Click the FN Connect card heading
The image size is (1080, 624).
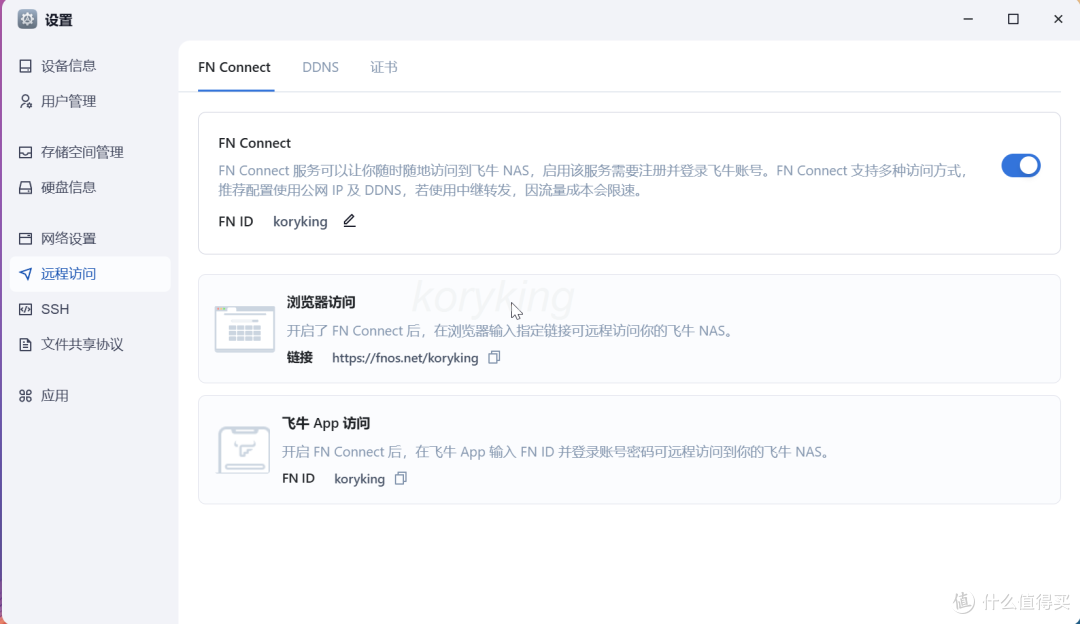(x=255, y=143)
